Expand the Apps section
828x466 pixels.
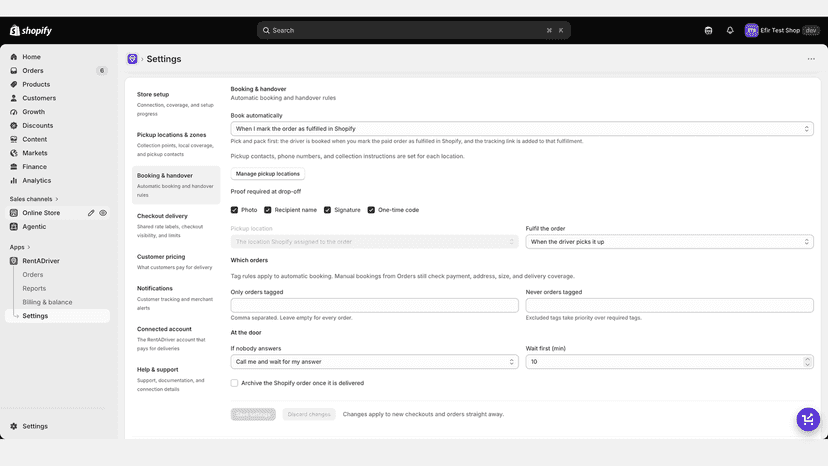tap(20, 247)
